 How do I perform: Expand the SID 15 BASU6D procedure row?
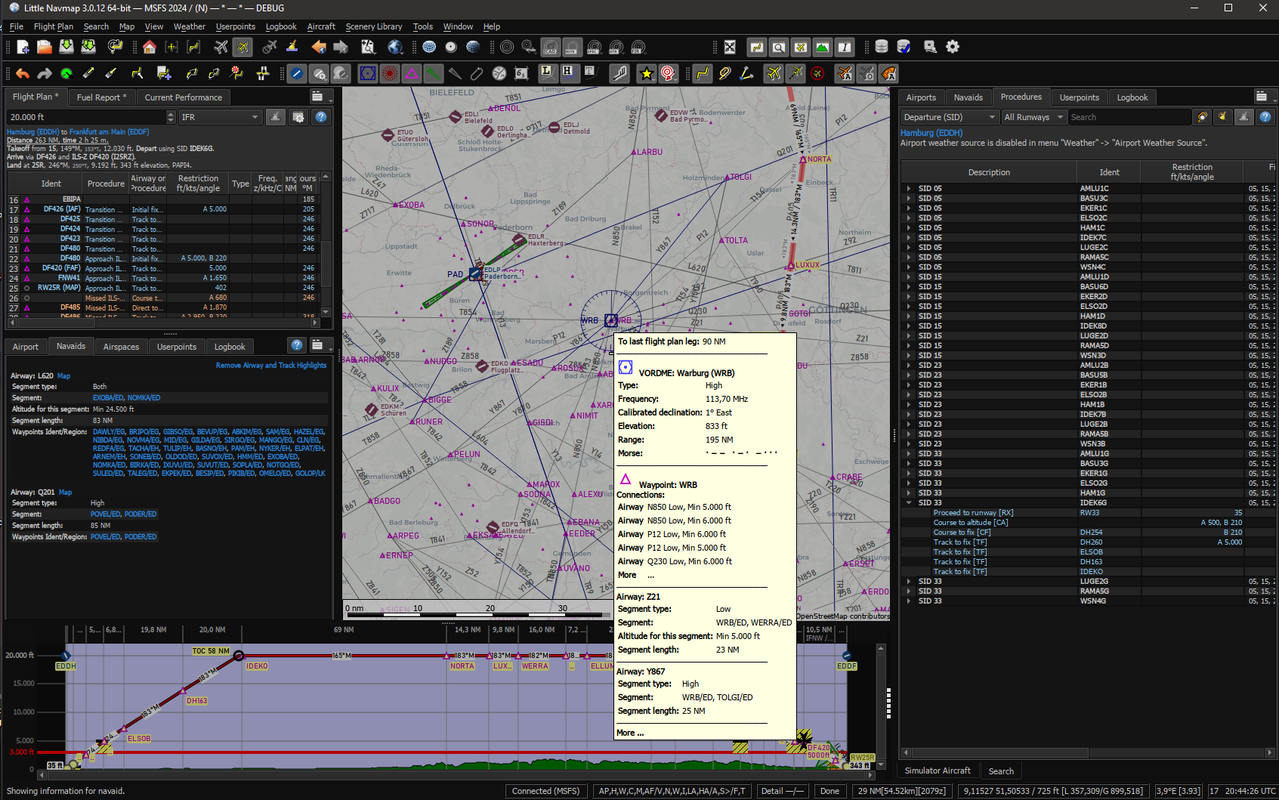point(908,286)
